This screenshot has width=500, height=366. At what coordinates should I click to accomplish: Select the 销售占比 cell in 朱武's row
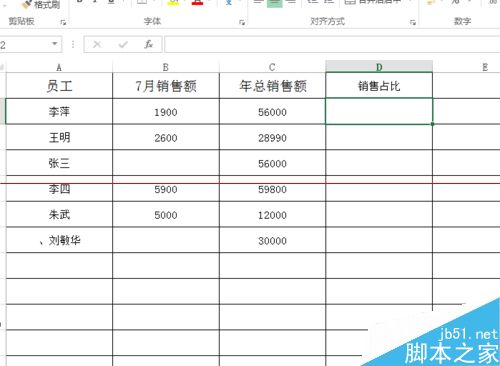tap(379, 215)
